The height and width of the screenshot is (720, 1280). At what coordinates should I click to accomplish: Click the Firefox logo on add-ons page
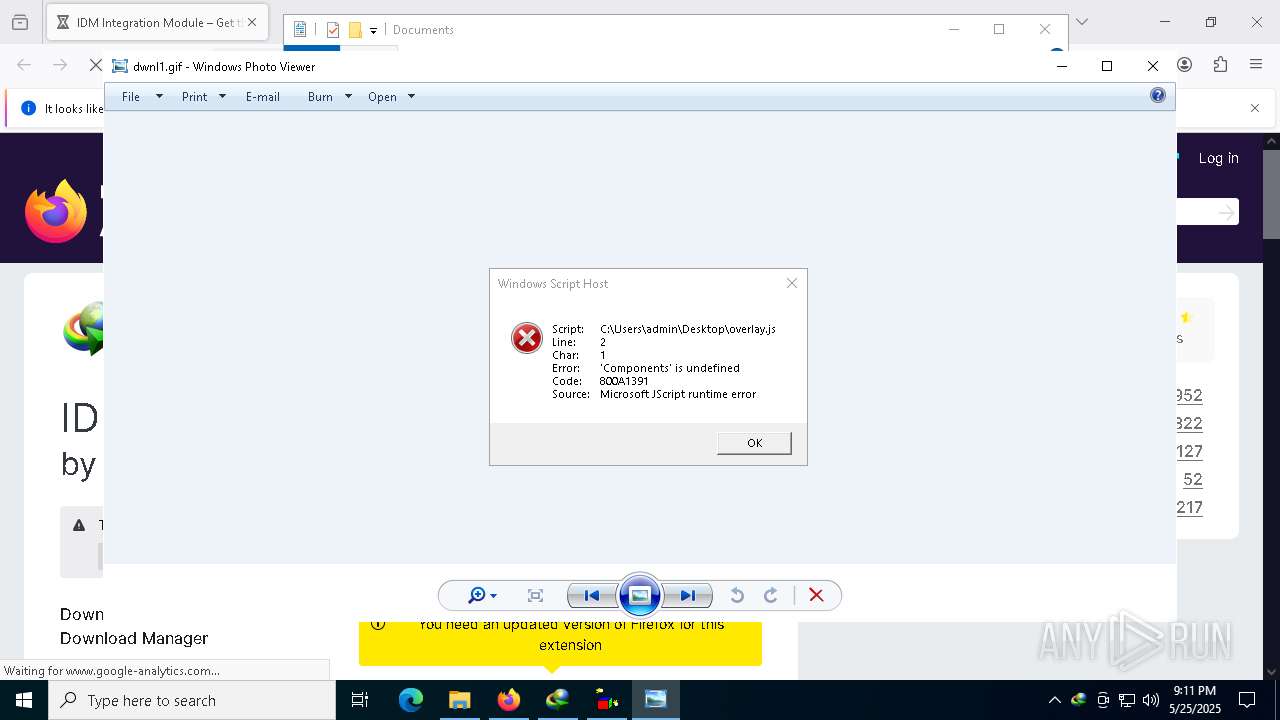56,211
